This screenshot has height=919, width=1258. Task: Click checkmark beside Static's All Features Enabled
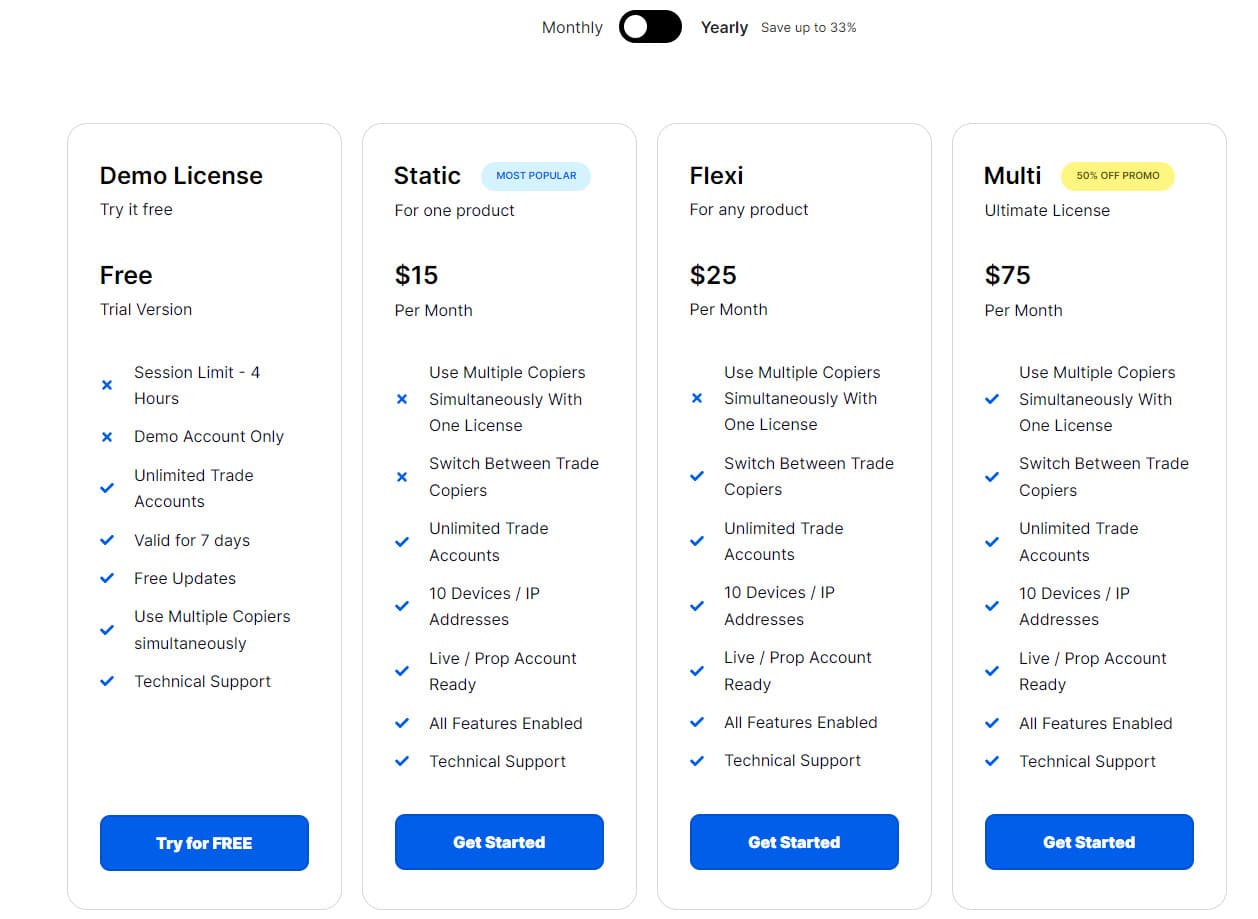(x=402, y=723)
